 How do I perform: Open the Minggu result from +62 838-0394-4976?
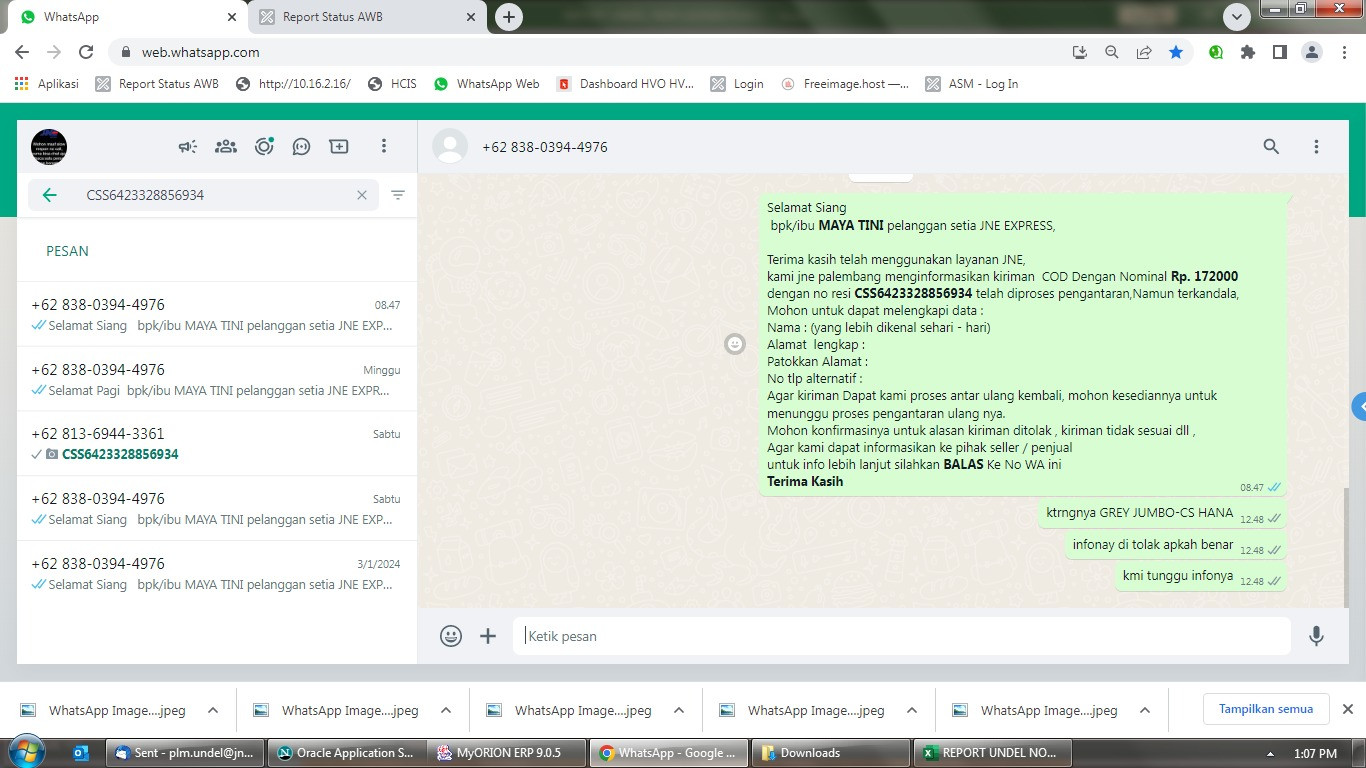point(216,380)
